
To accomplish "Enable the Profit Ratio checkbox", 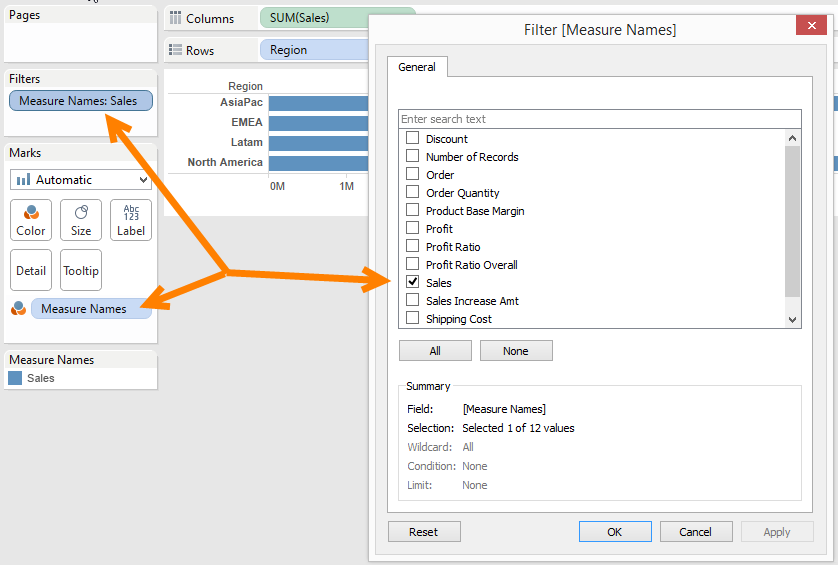I will 412,247.
